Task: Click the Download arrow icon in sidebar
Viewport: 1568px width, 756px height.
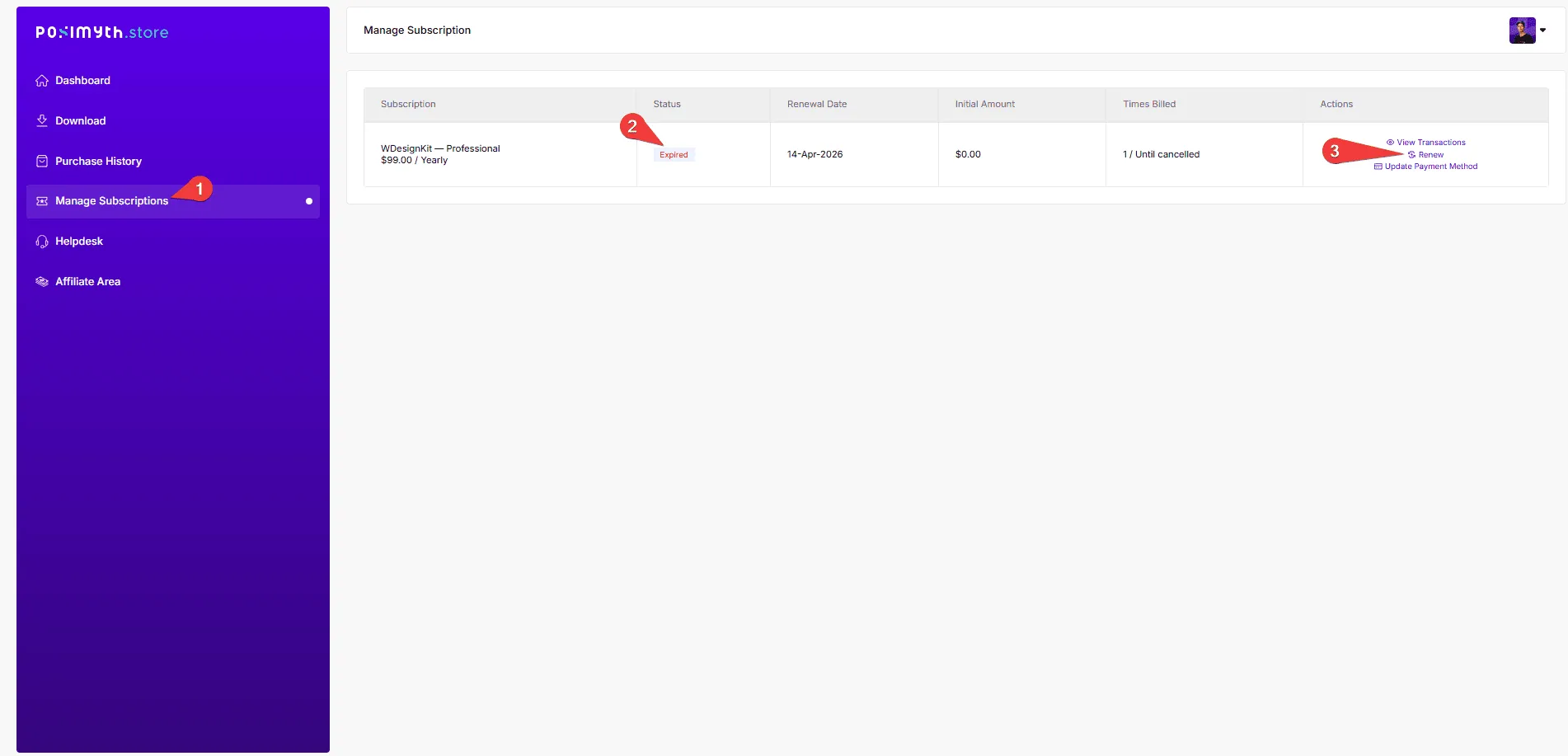Action: pyautogui.click(x=42, y=121)
